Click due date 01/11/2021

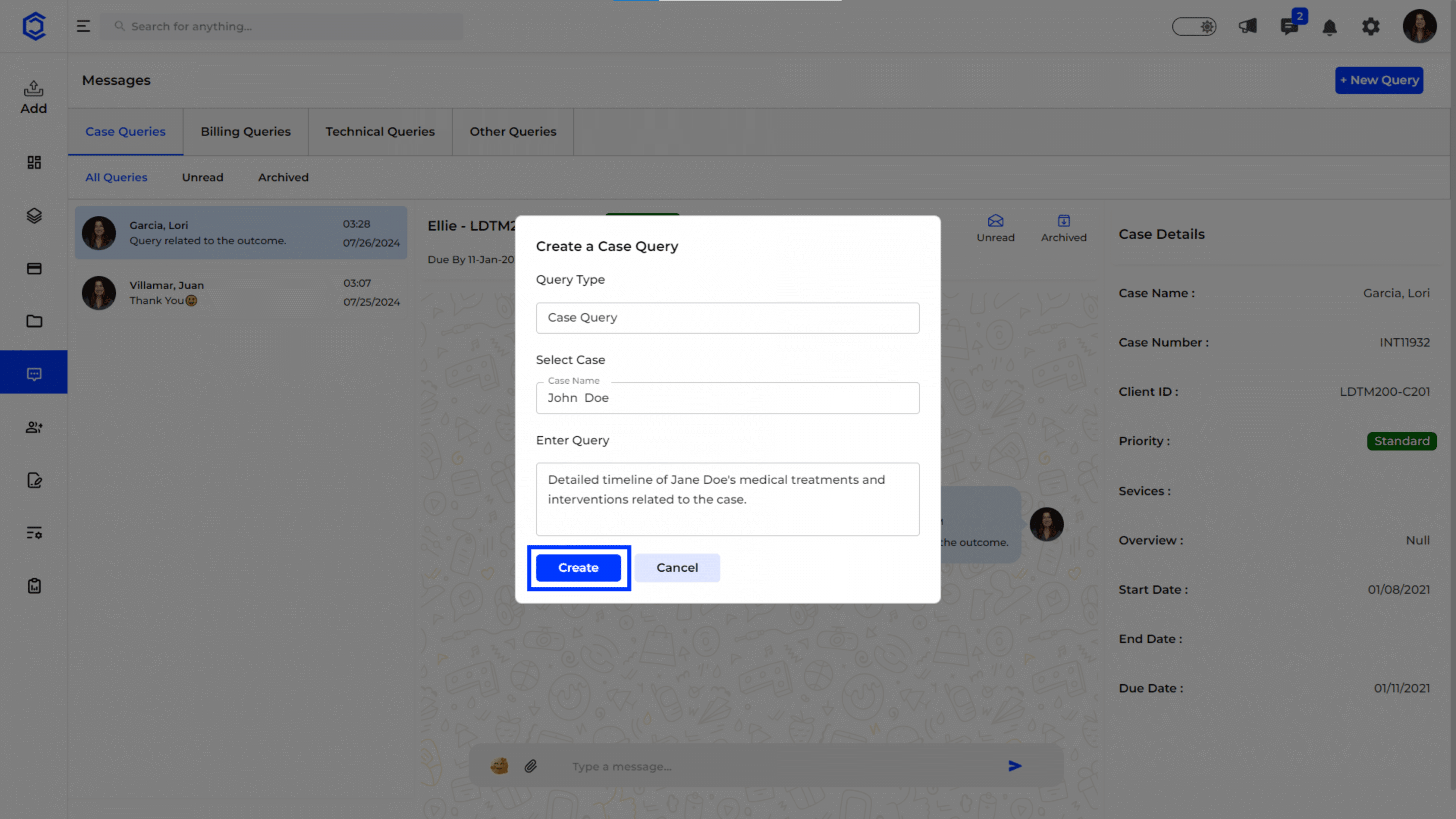(x=1402, y=689)
